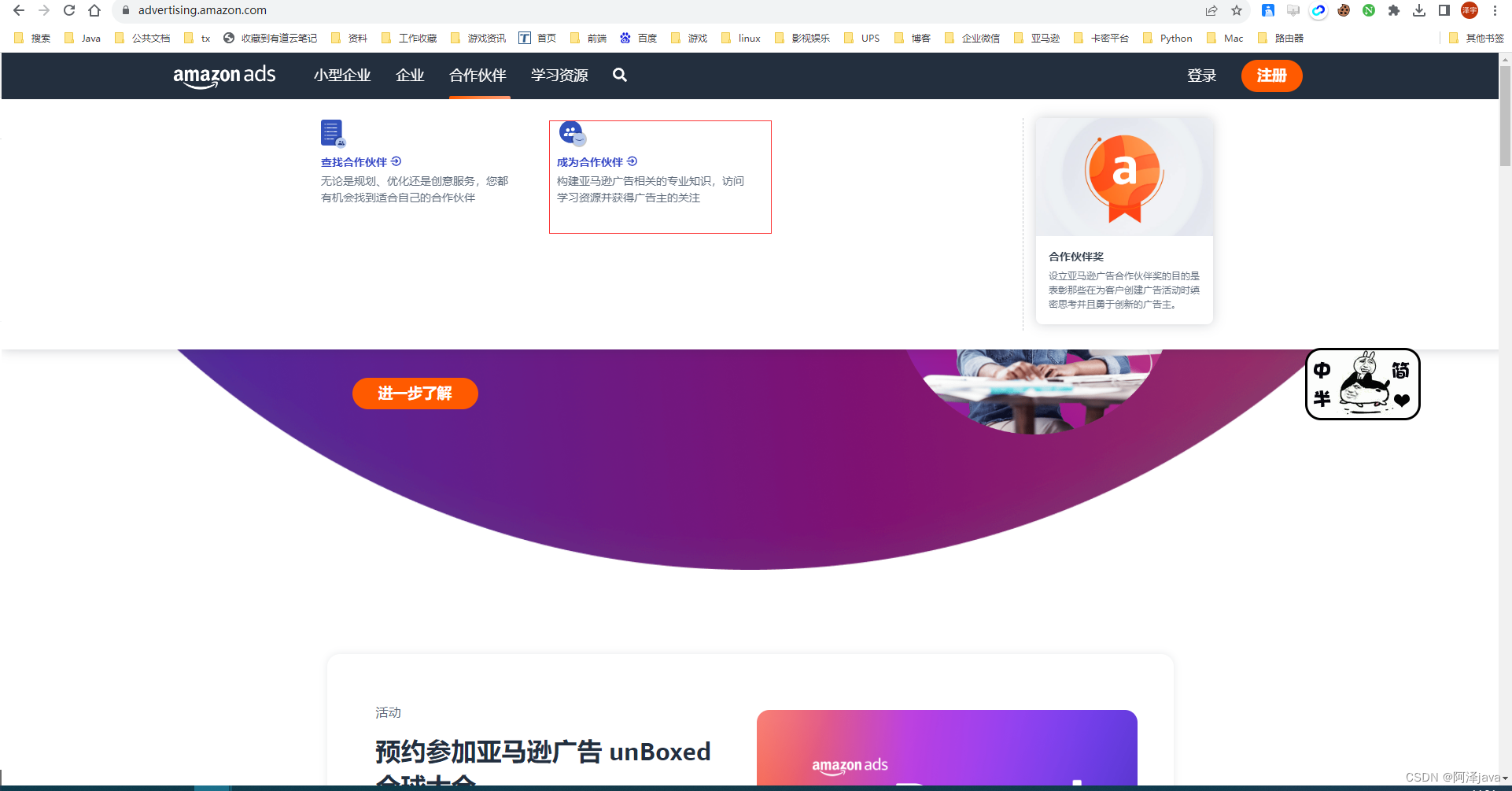1512x791 pixels.
Task: Open the 工作收藏 bookmark folder
Action: 409,38
